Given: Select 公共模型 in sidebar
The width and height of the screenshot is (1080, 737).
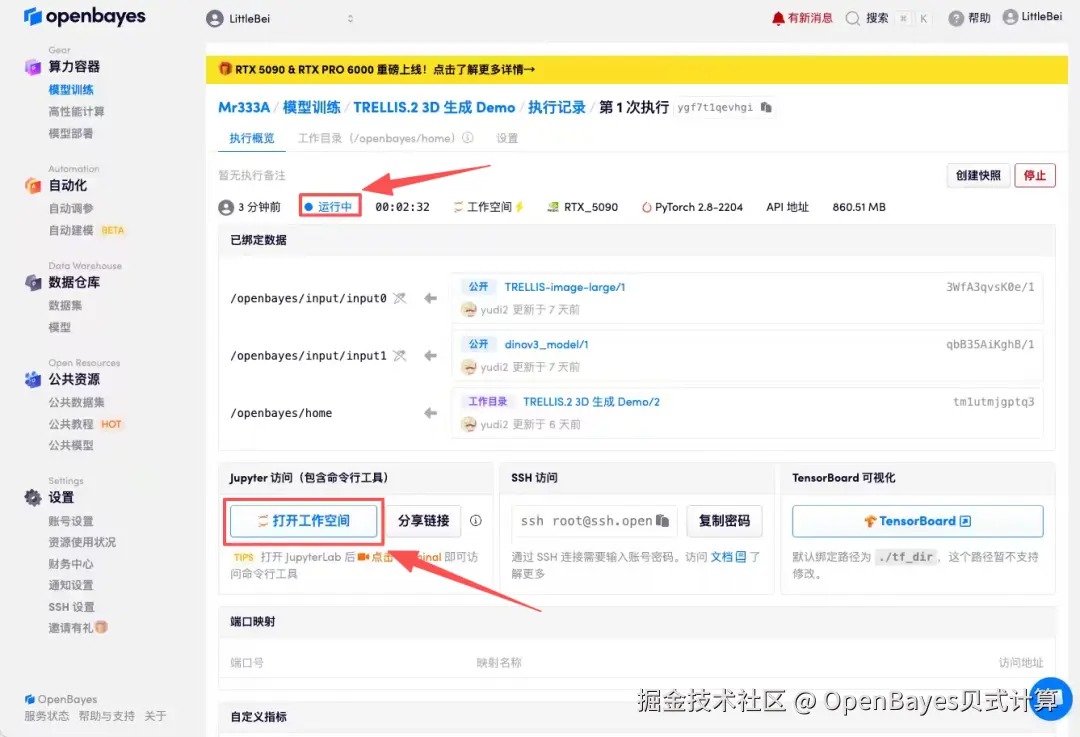Looking at the screenshot, I should (x=71, y=446).
